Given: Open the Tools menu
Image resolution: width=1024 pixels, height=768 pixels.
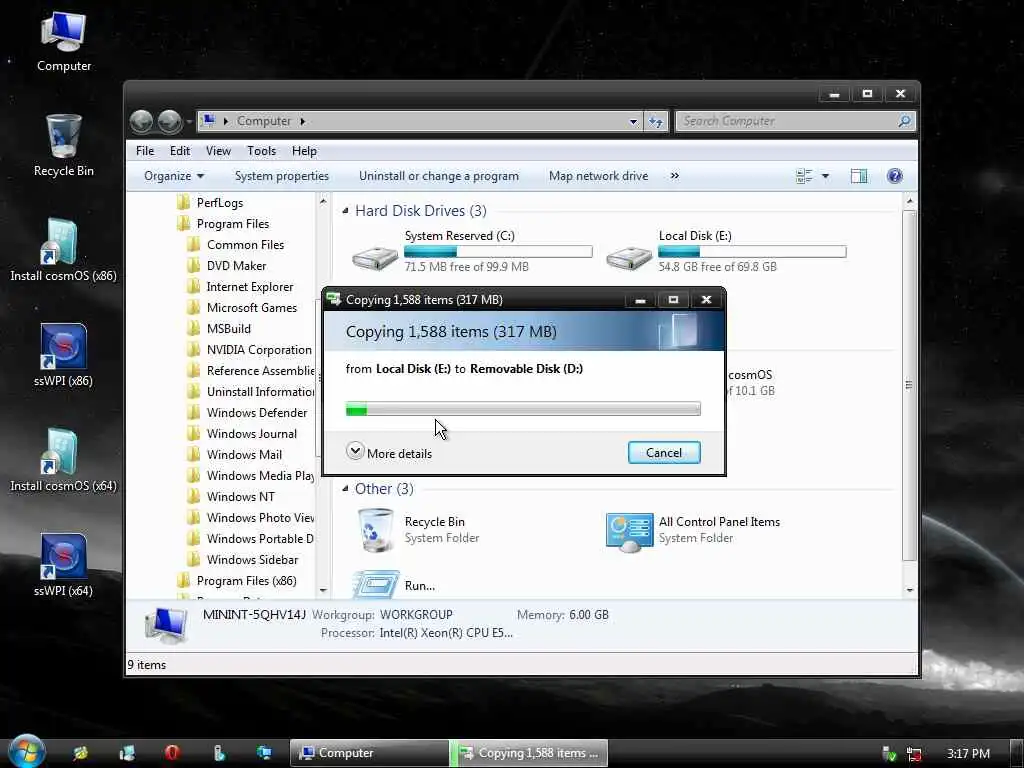Looking at the screenshot, I should coord(261,151).
